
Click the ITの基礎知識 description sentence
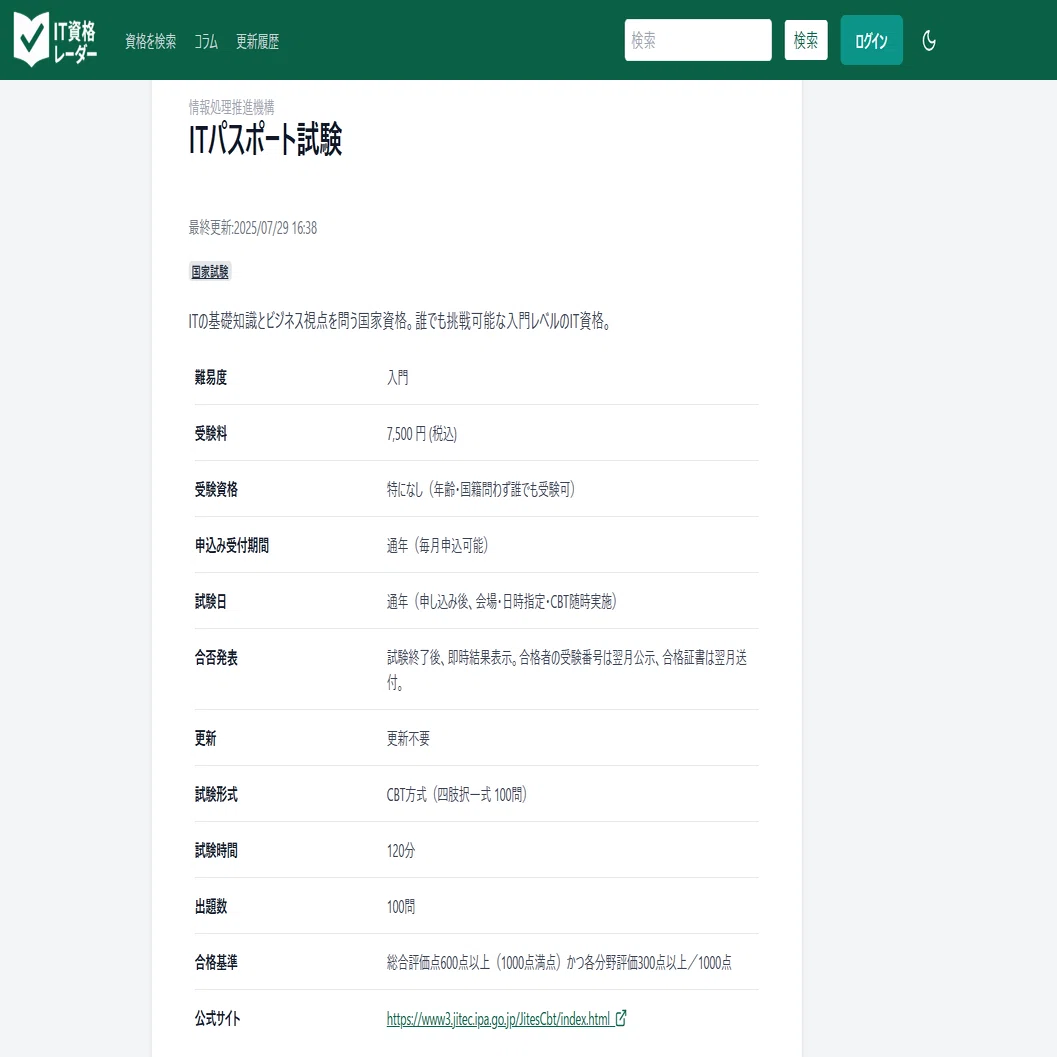click(x=400, y=322)
